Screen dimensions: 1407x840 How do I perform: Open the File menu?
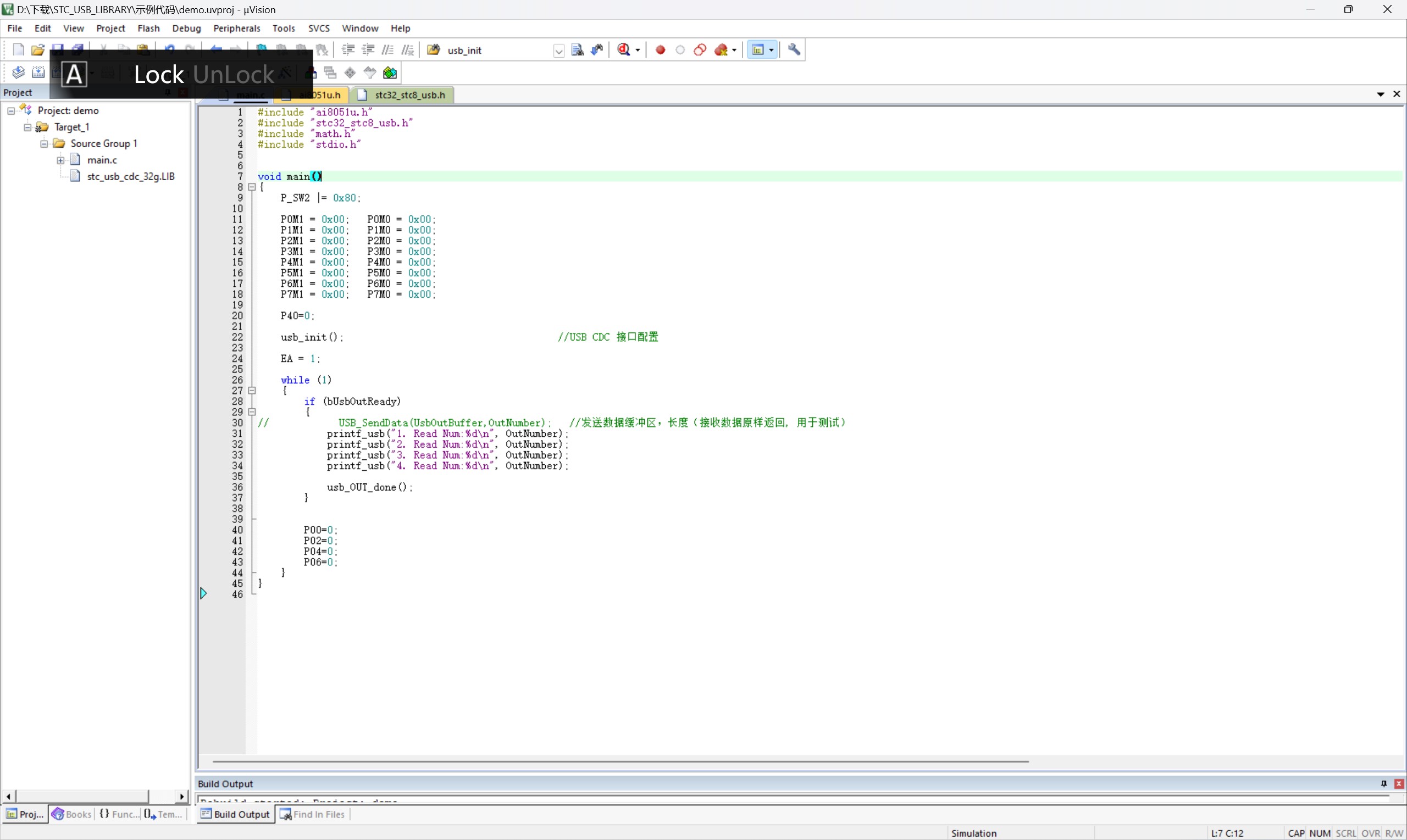tap(15, 29)
